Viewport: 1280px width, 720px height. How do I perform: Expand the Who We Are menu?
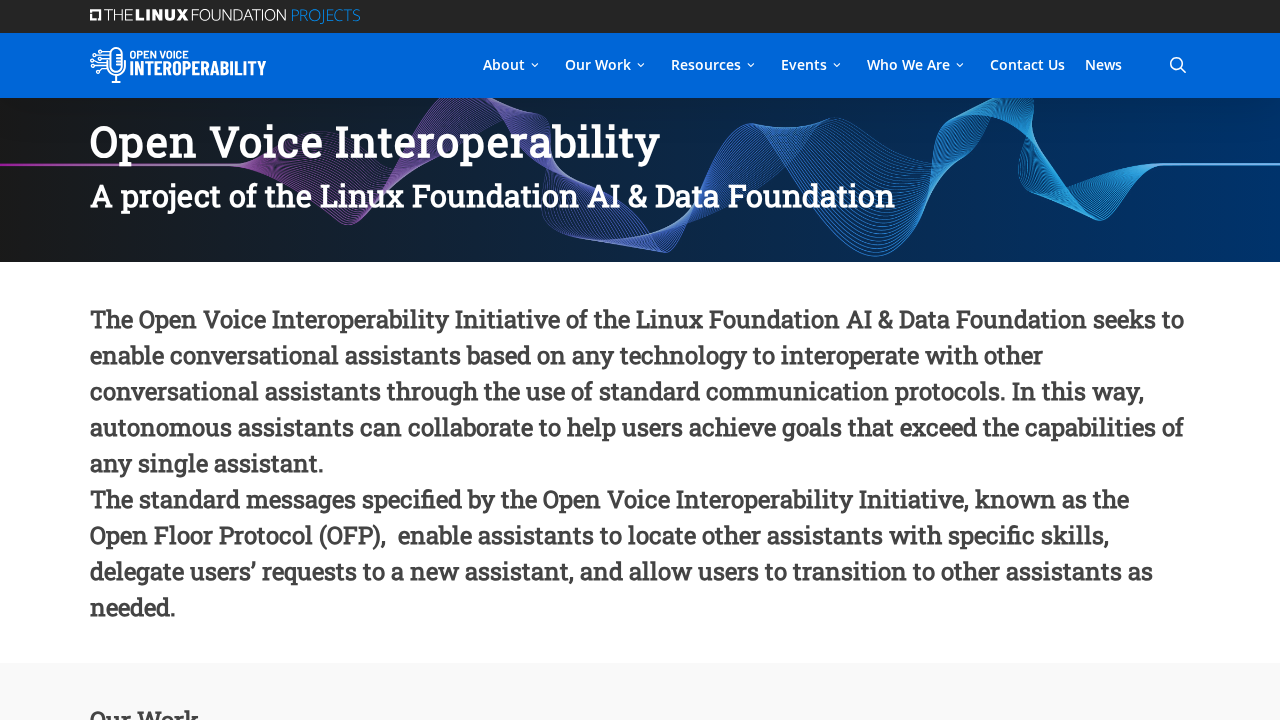(915, 63)
